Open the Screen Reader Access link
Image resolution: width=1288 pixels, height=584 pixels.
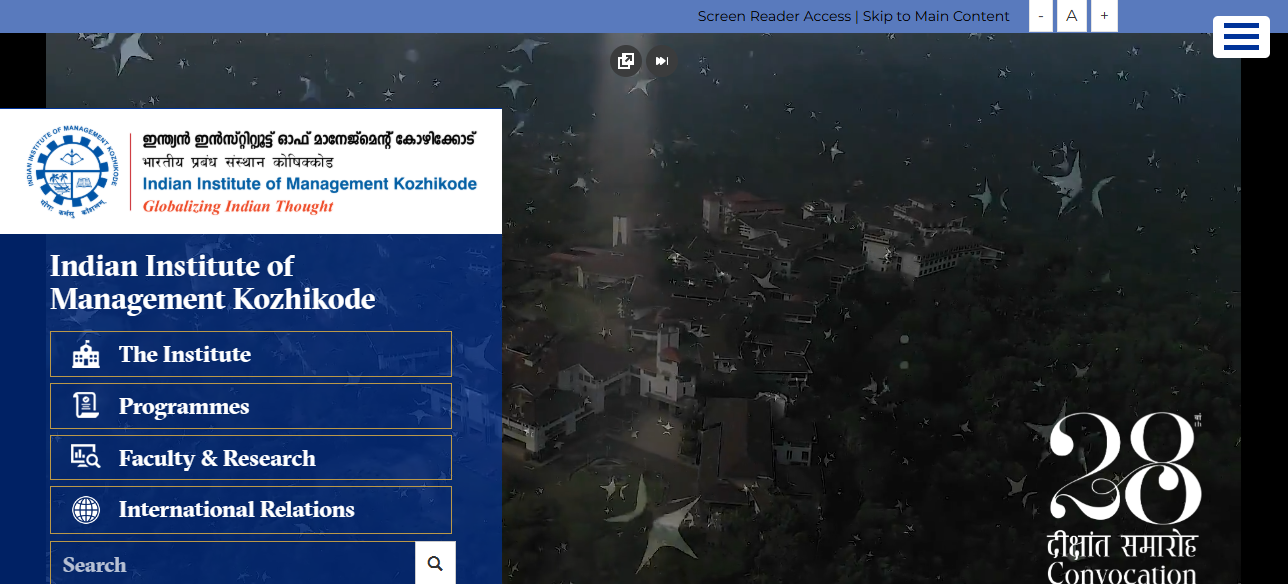(774, 16)
